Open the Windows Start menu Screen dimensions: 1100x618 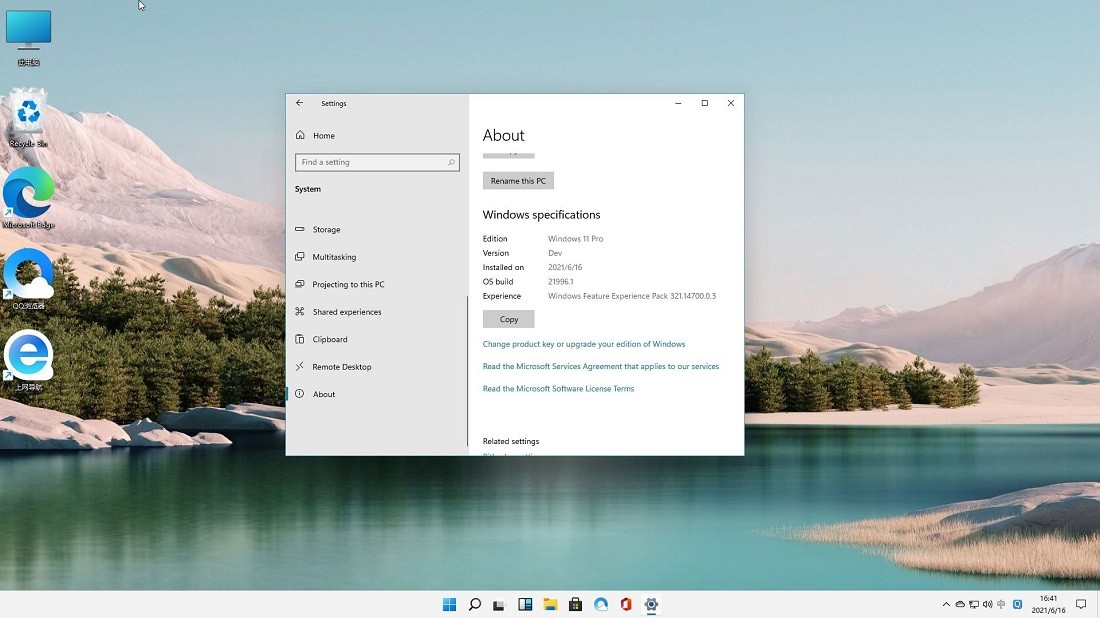449,604
